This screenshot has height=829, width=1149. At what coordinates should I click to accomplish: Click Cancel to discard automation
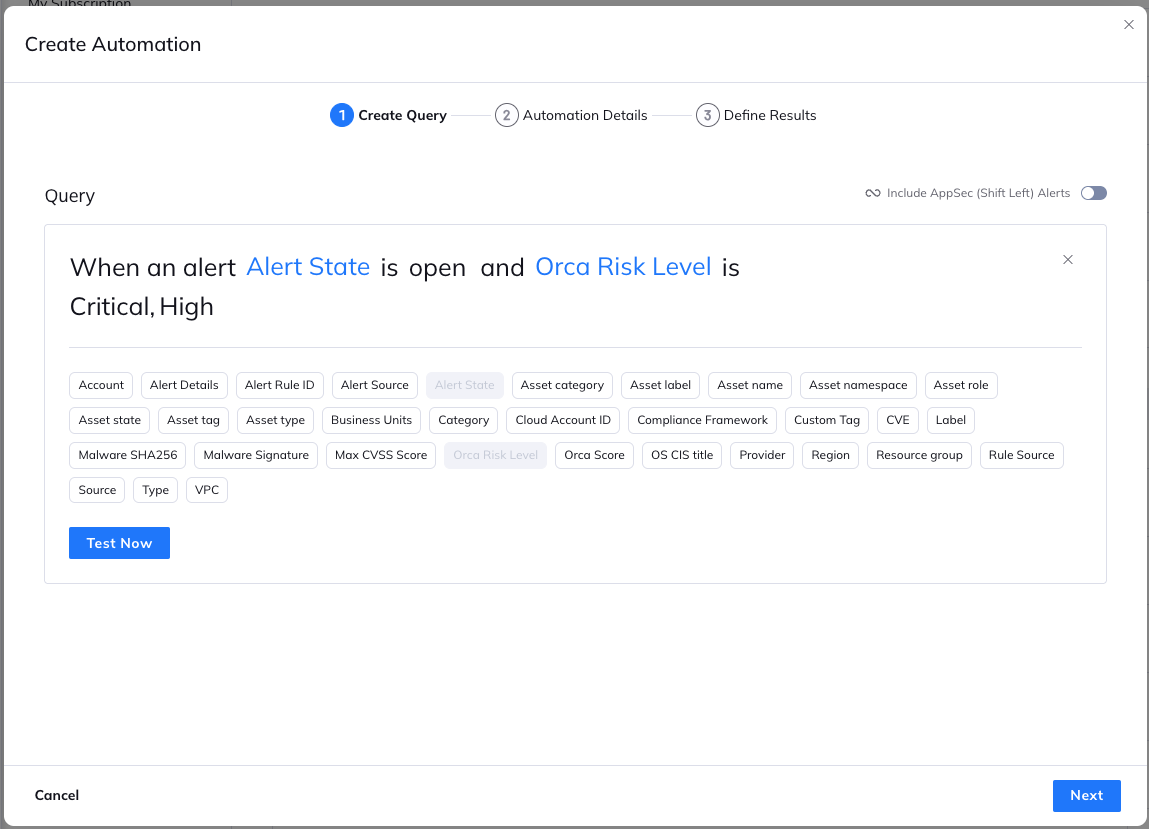pos(56,795)
